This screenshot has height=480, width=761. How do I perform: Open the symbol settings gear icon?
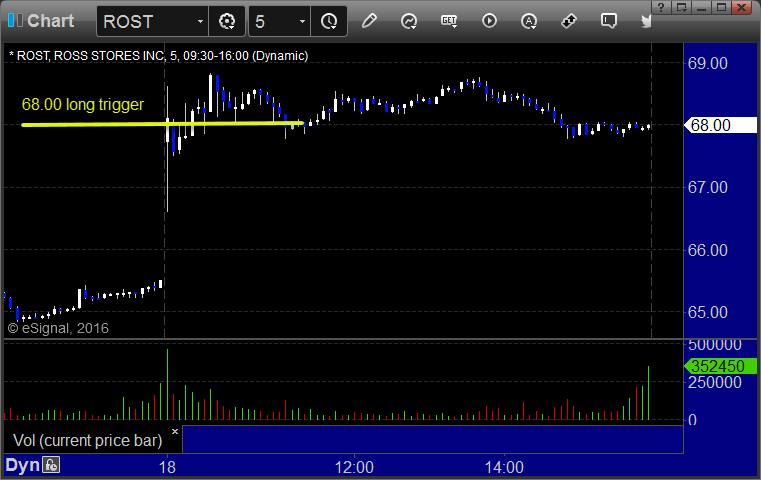(x=227, y=21)
